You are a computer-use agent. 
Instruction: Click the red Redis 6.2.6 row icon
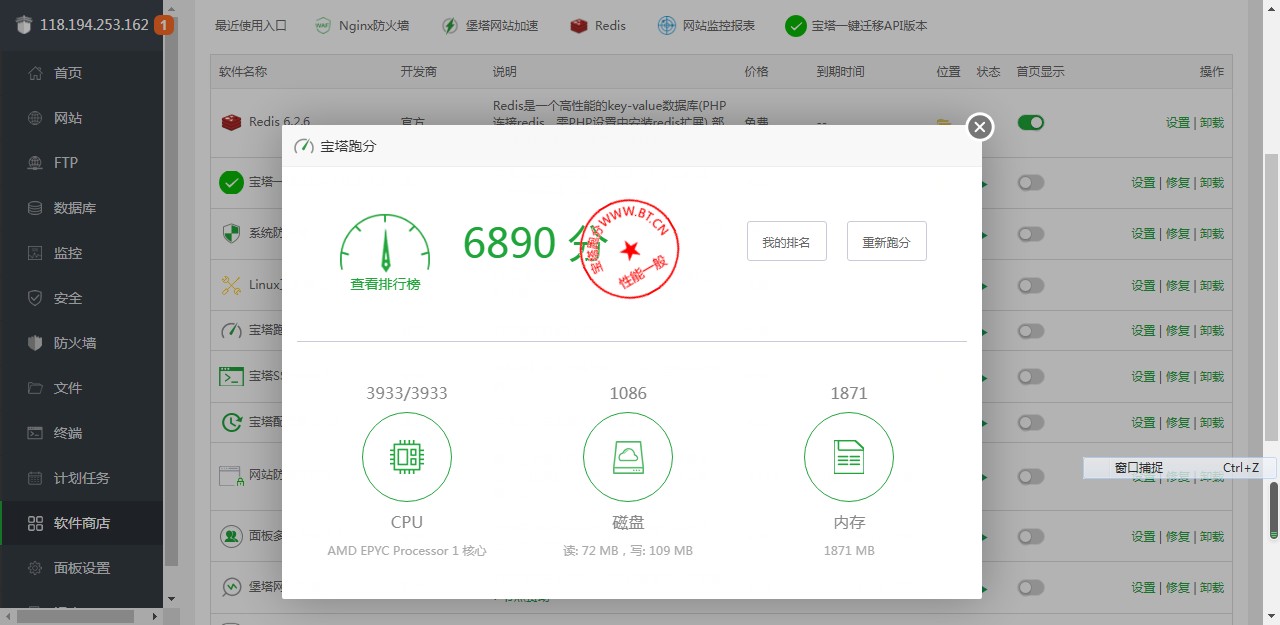231,122
